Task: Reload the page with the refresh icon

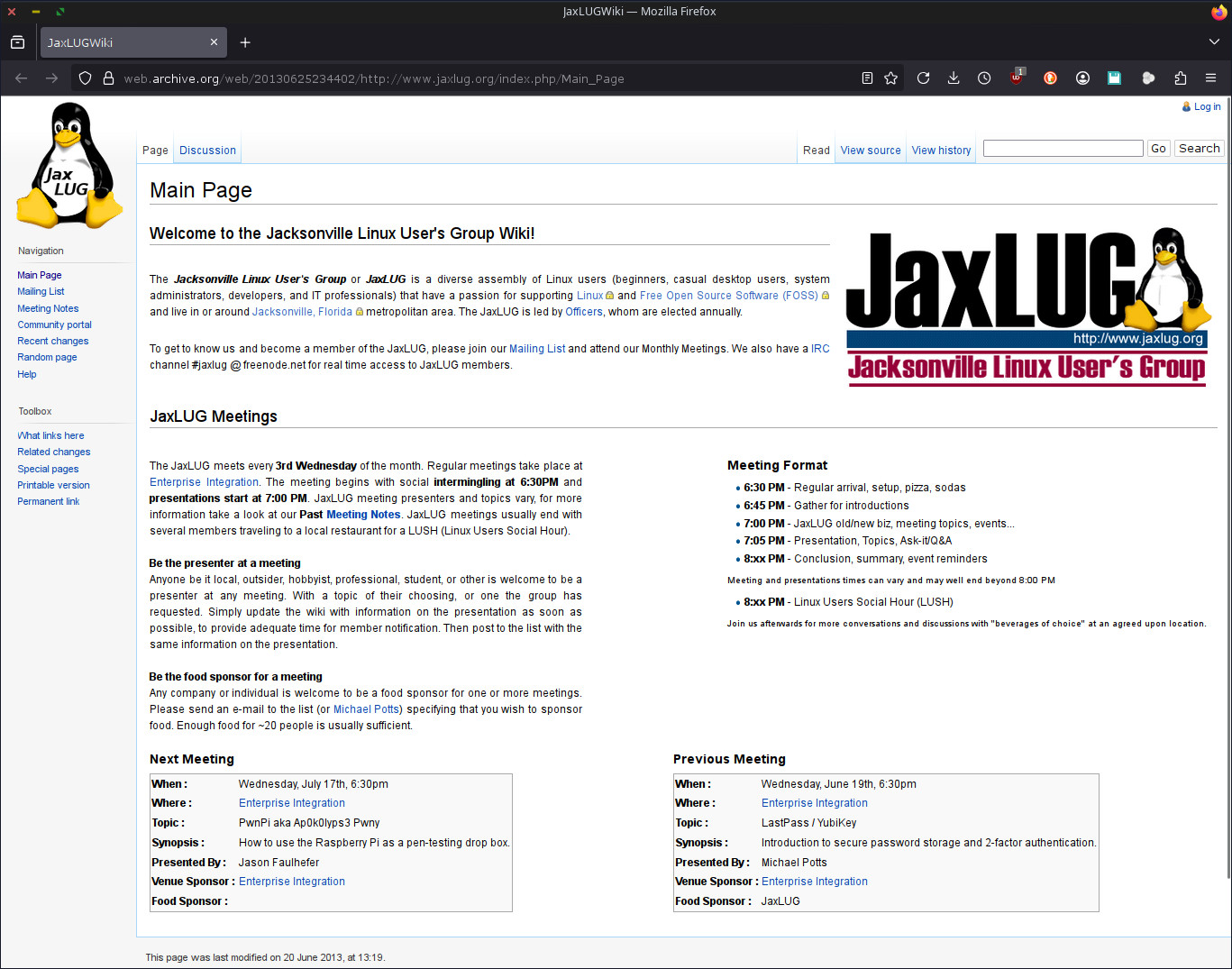Action: (923, 78)
